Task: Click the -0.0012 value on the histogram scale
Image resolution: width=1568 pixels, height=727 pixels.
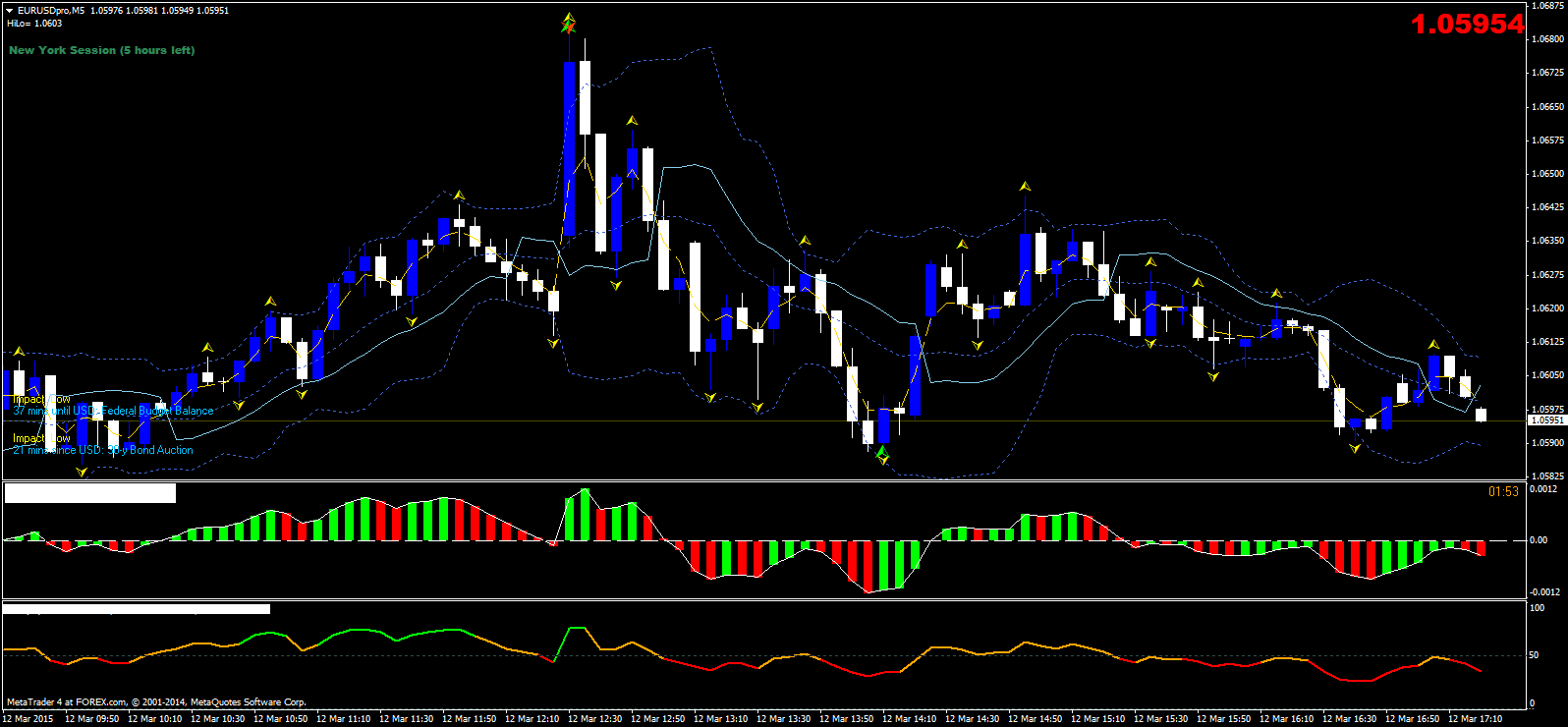Action: coord(1543,592)
